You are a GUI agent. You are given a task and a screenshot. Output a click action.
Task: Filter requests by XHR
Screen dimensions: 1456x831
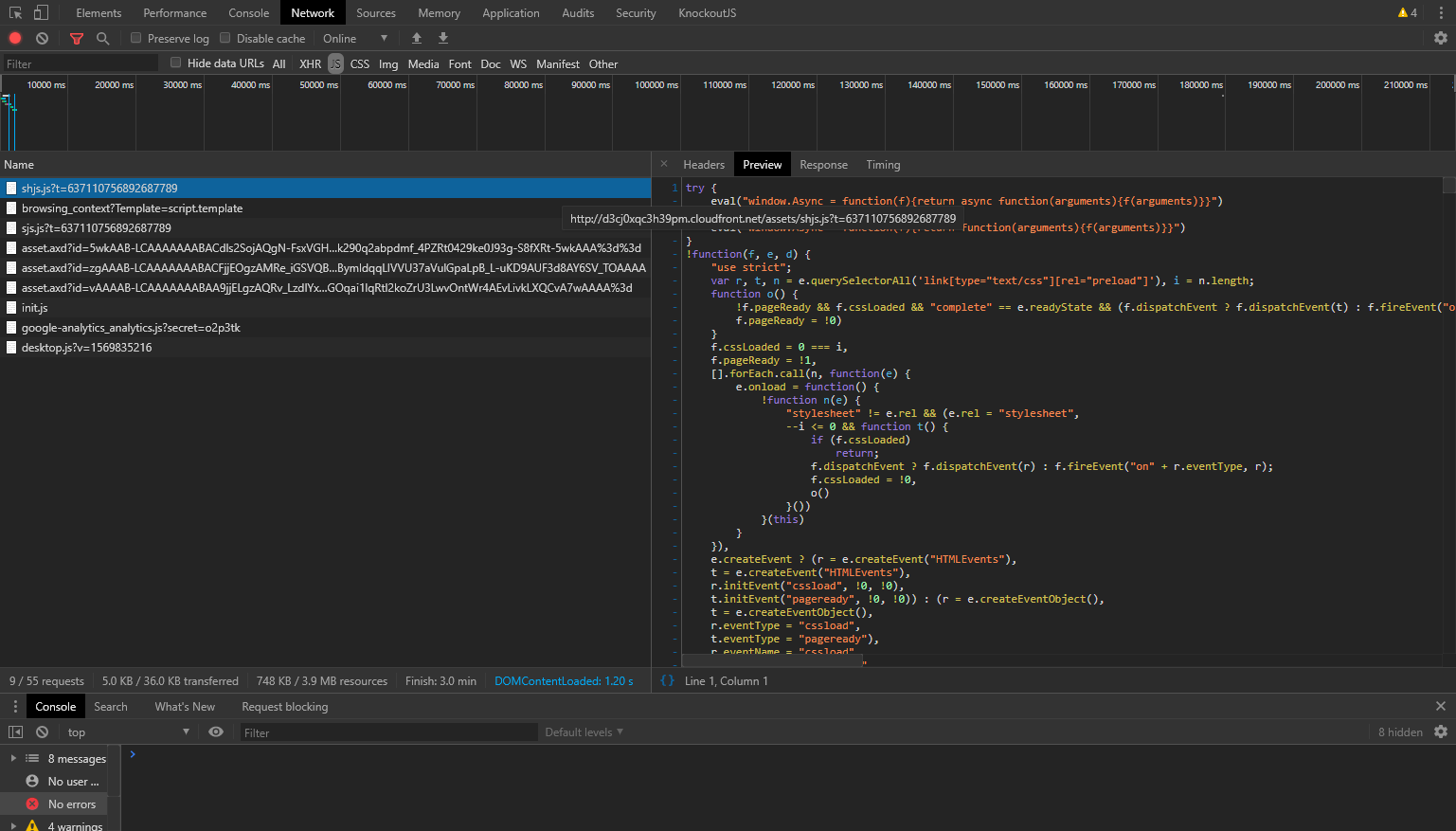click(x=310, y=63)
